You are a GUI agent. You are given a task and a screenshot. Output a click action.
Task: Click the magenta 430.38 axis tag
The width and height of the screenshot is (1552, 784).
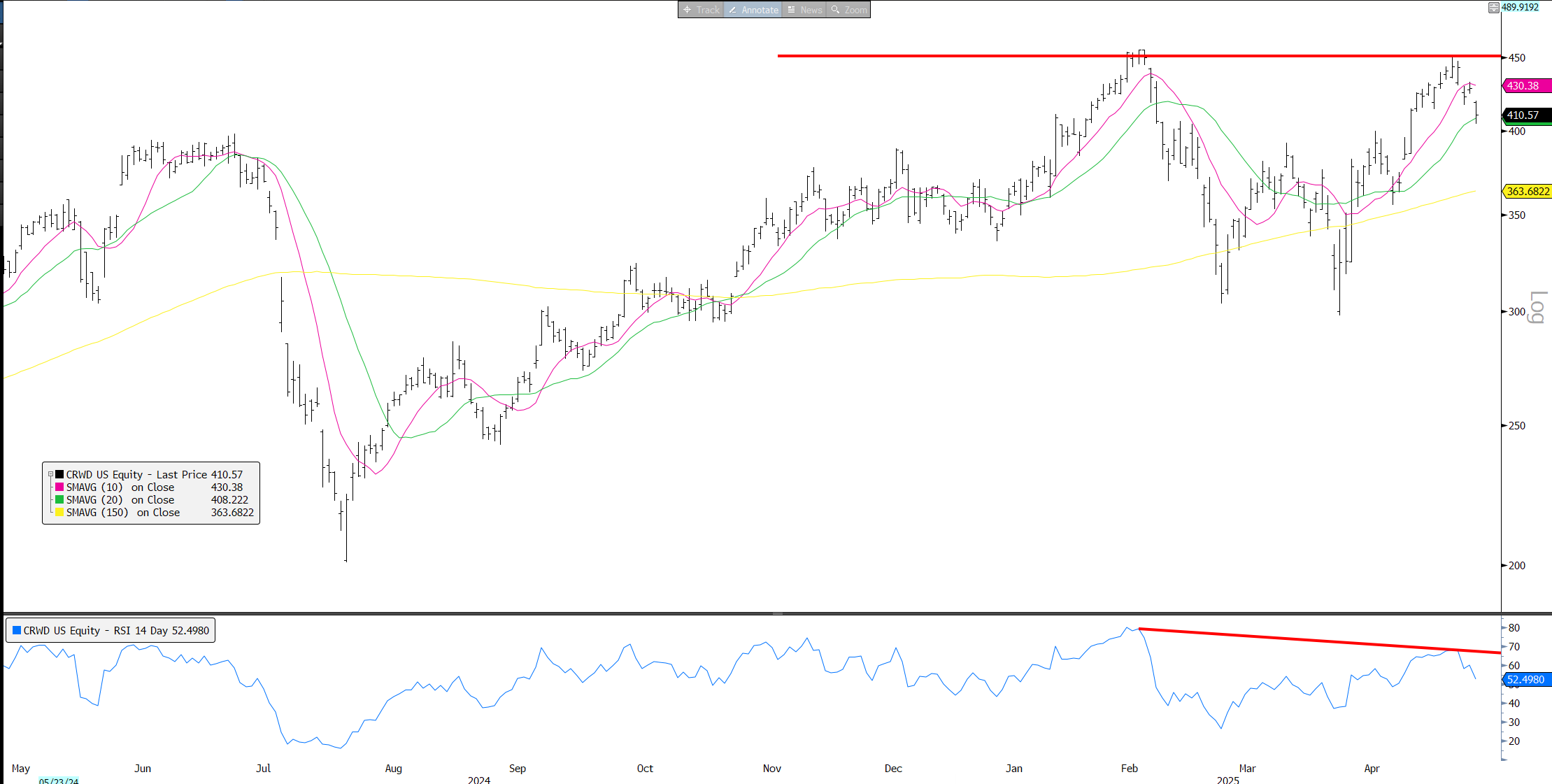[1523, 85]
